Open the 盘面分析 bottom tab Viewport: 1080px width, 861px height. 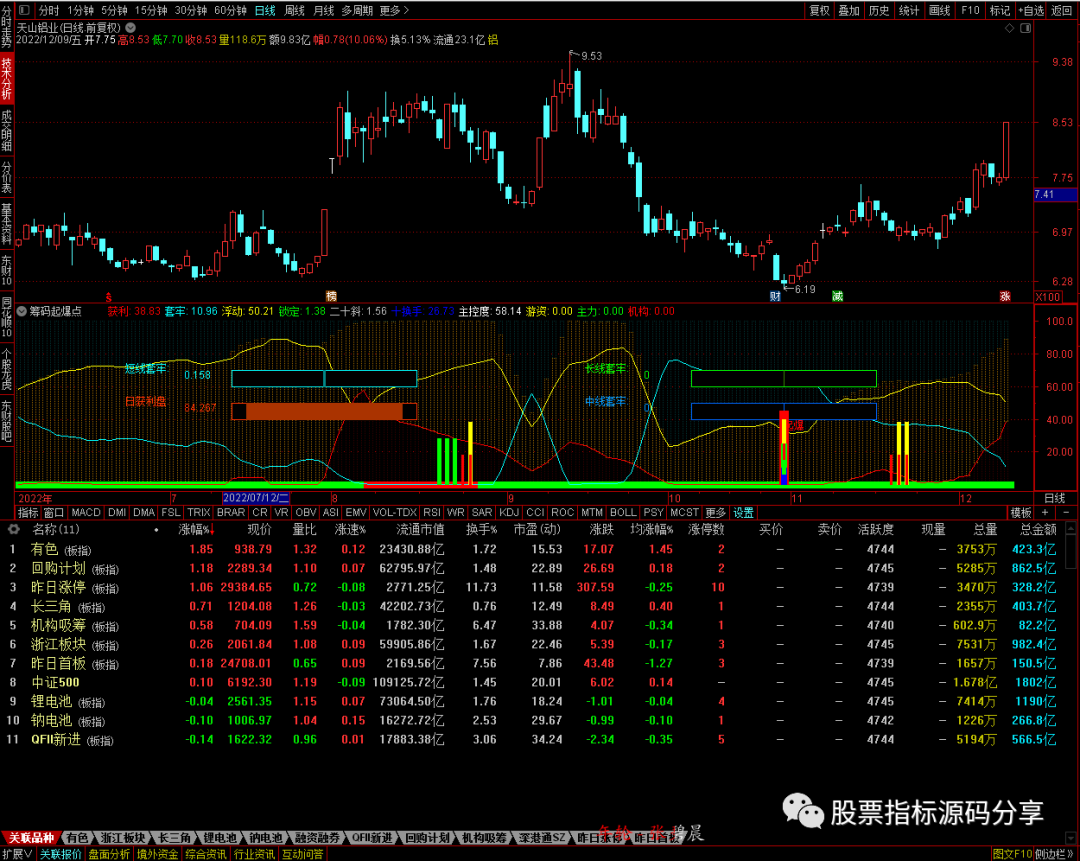[109, 854]
